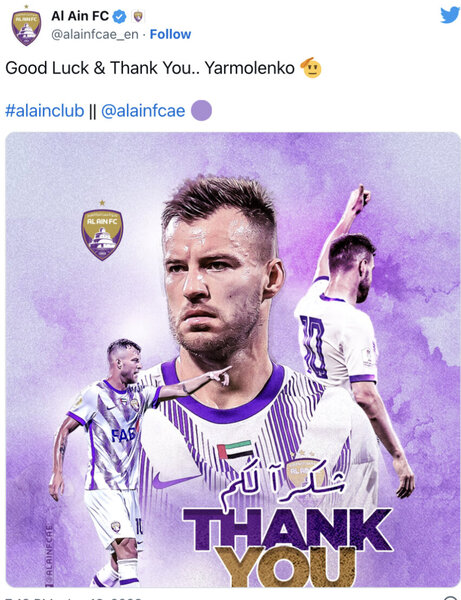The image size is (461, 600).
Task: Click the Twitter bird logo
Action: [x=450, y=15]
